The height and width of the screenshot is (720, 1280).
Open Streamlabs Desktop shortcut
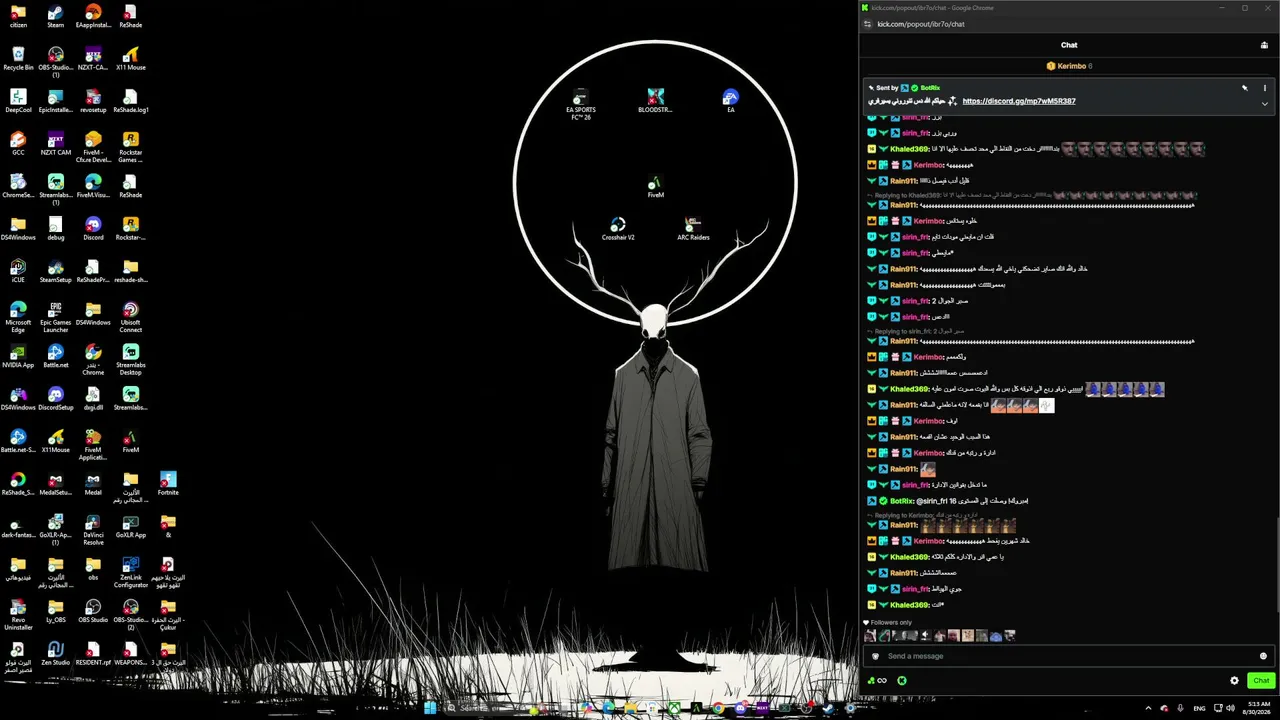[130, 360]
